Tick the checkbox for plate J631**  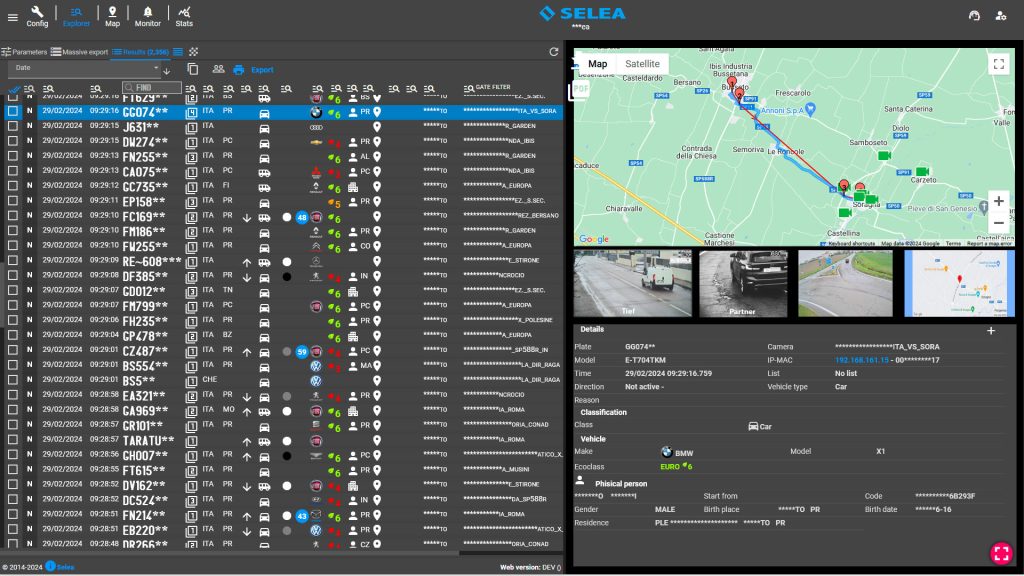point(12,126)
